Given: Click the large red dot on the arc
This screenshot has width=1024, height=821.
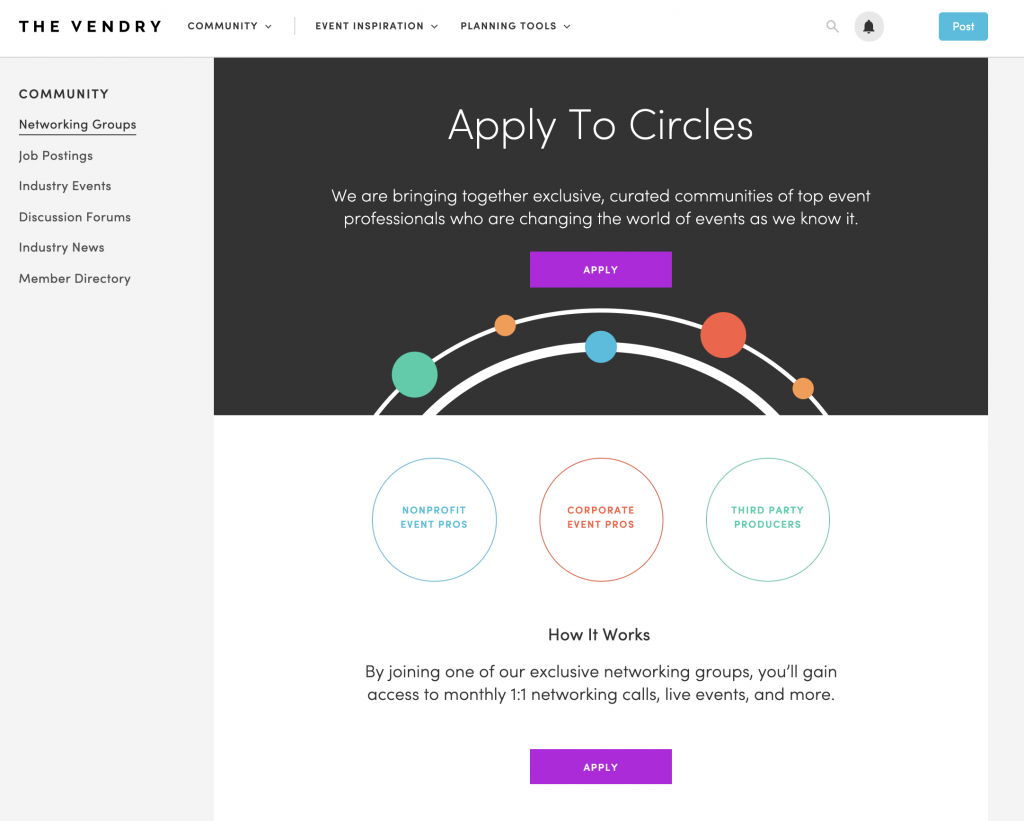Looking at the screenshot, I should [723, 335].
